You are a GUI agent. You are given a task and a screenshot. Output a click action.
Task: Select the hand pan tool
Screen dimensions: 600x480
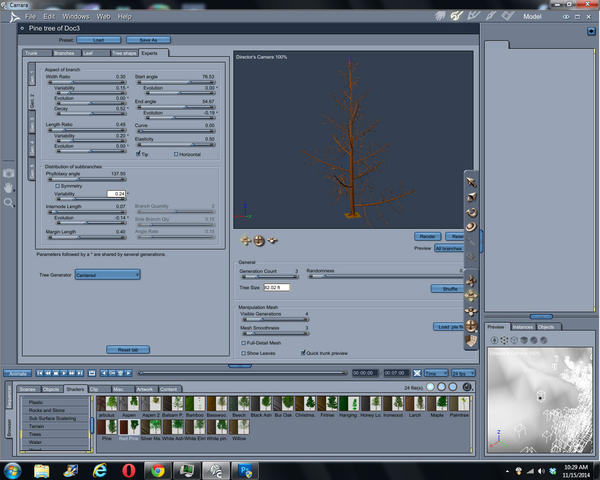point(9,187)
